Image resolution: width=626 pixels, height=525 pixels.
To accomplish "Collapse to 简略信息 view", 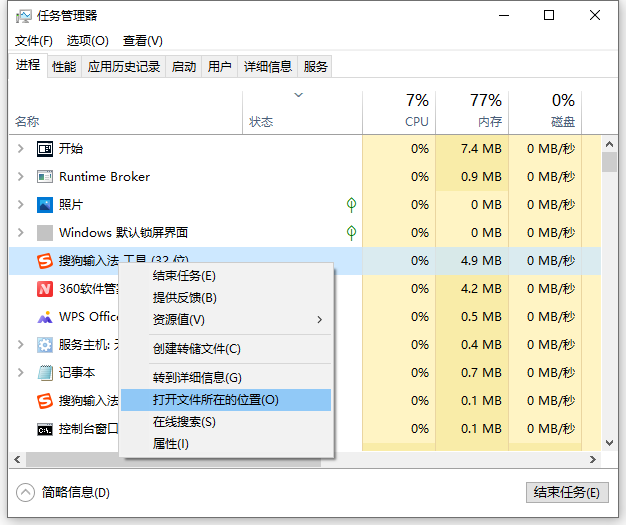I will click(x=64, y=493).
